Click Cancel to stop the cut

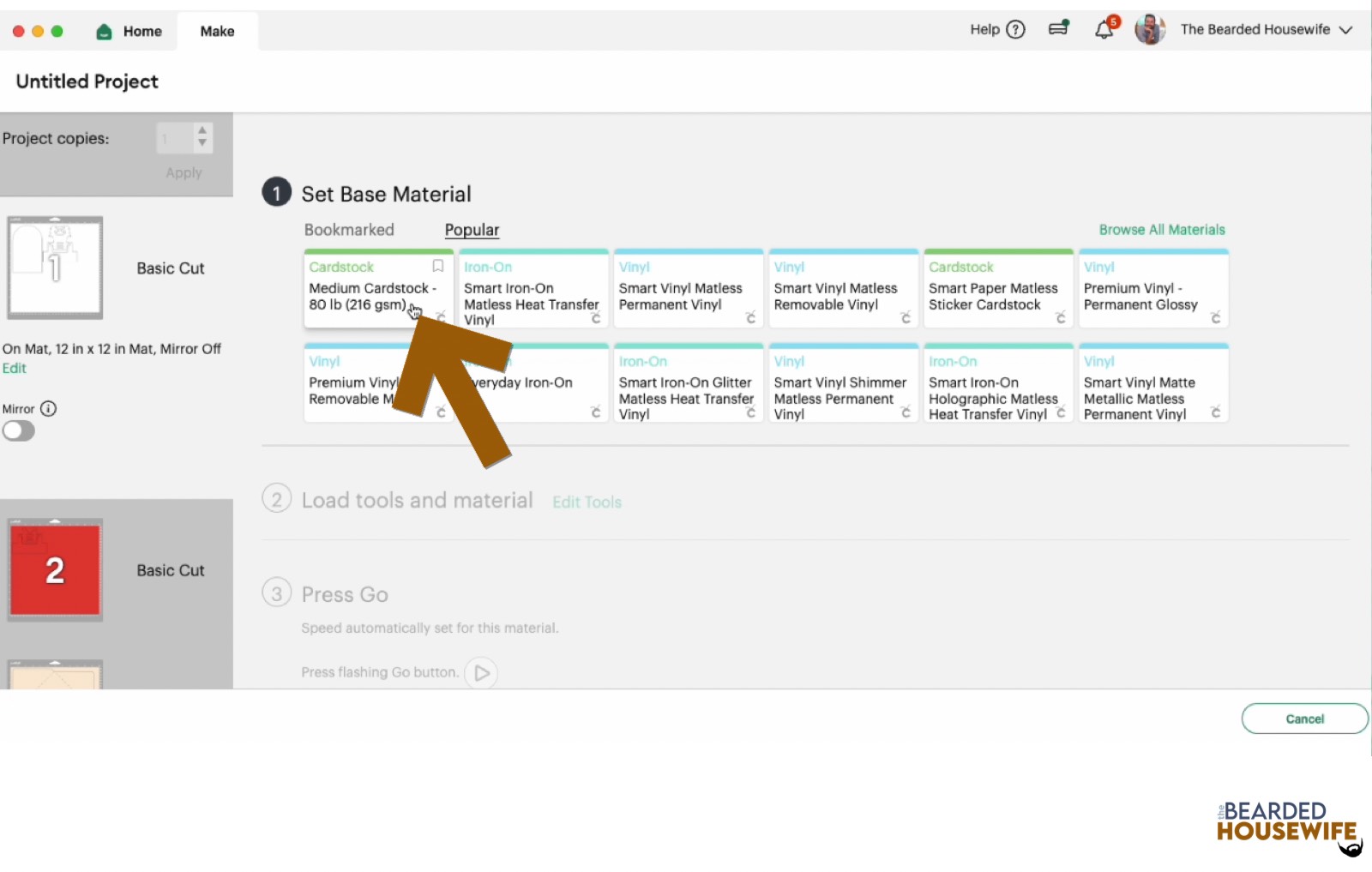coord(1304,719)
